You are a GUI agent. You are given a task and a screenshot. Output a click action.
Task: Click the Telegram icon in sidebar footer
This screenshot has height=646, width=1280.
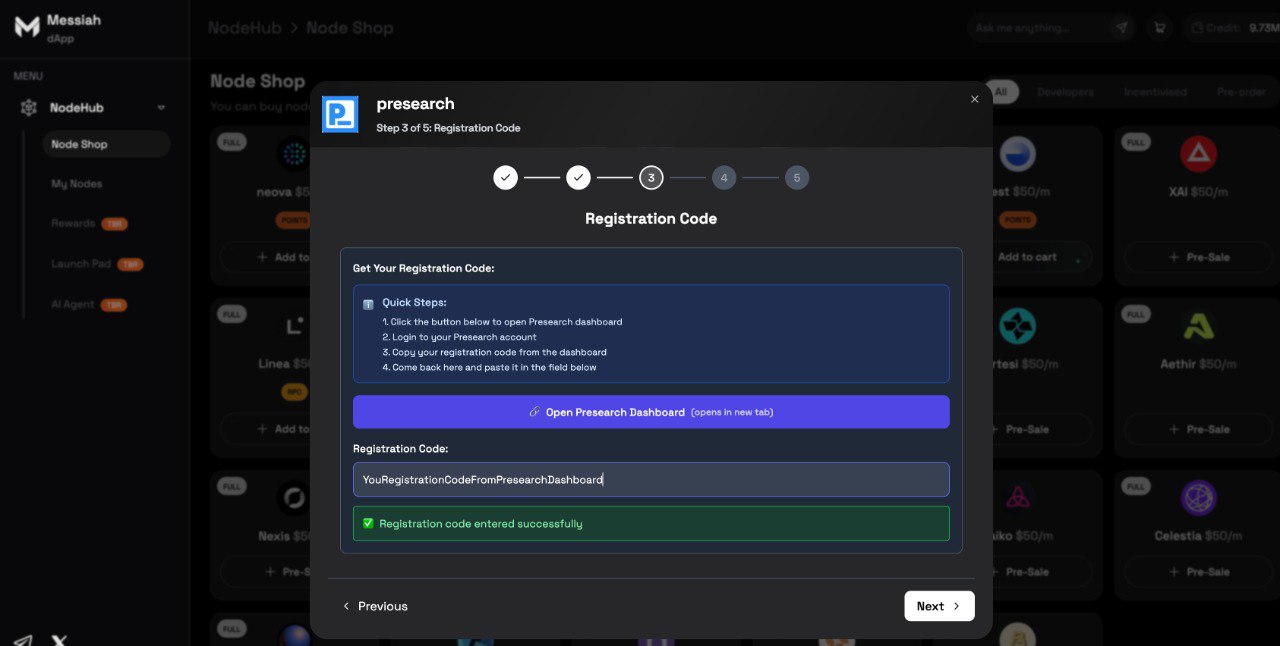(x=23, y=640)
